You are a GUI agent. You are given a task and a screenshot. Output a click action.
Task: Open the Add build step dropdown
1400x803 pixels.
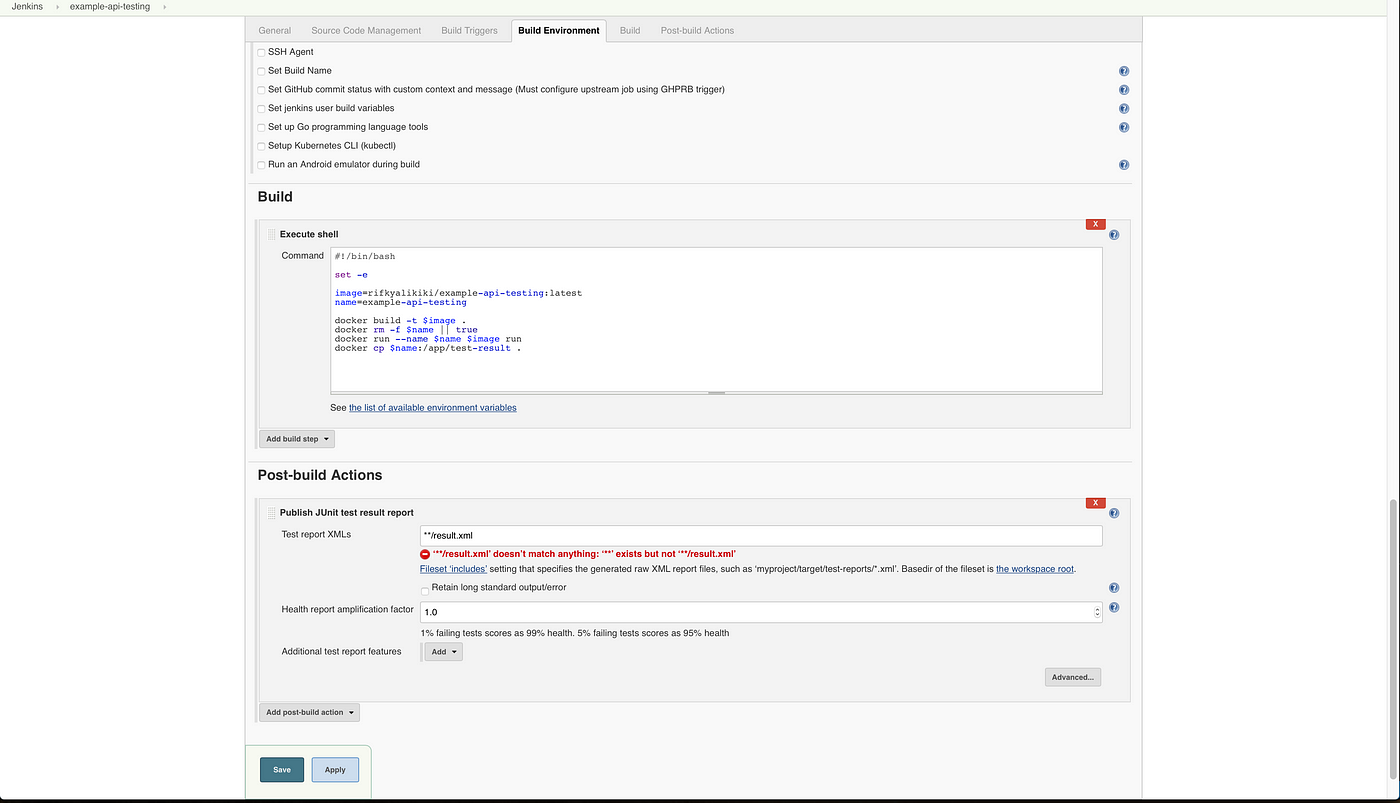pos(297,439)
